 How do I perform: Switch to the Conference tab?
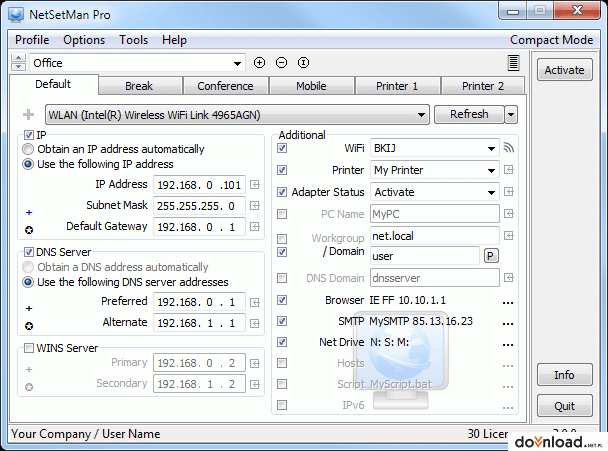[x=225, y=86]
